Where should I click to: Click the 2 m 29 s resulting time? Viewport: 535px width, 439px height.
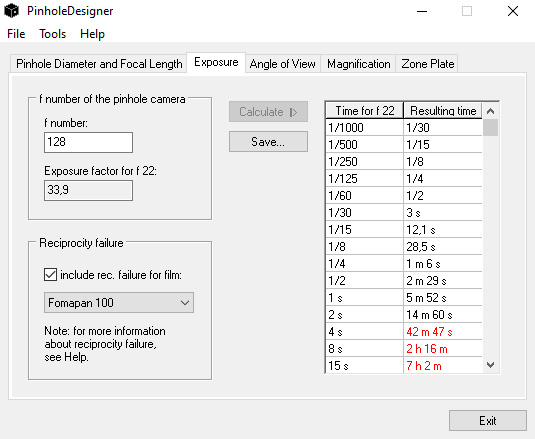pos(443,281)
